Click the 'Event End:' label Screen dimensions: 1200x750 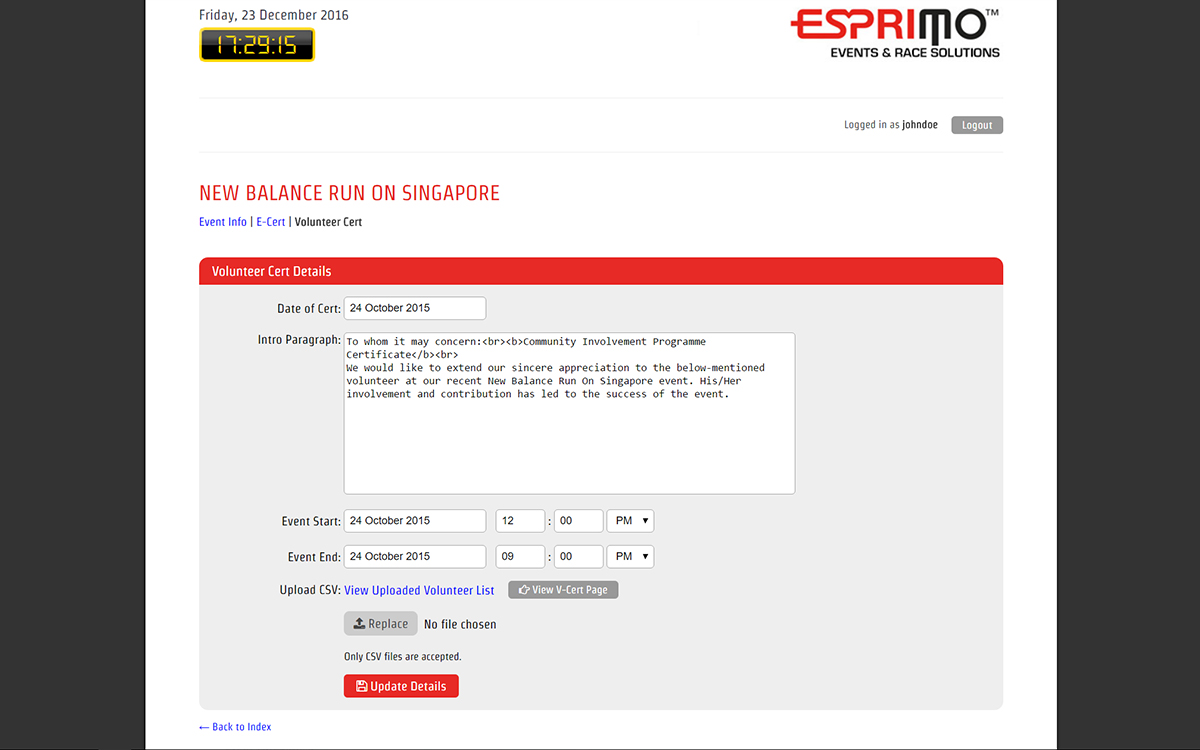coord(314,557)
